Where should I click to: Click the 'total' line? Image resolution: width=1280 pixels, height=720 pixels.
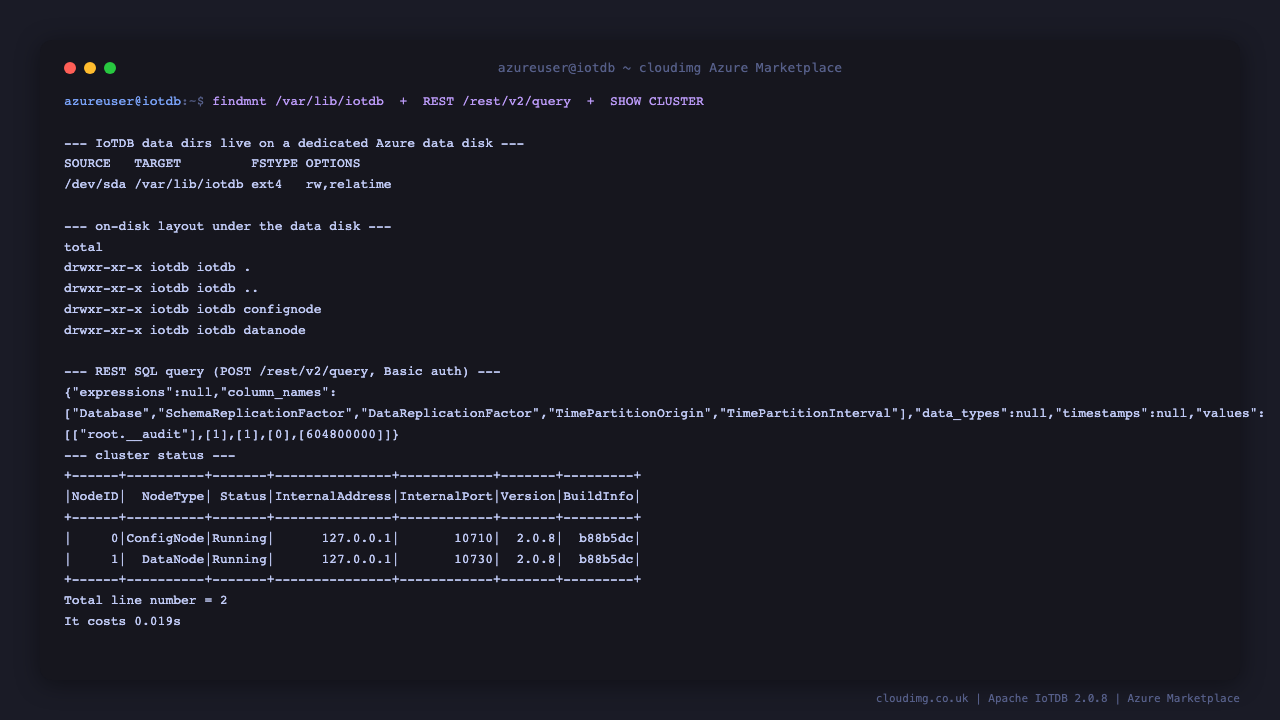pyautogui.click(x=83, y=247)
